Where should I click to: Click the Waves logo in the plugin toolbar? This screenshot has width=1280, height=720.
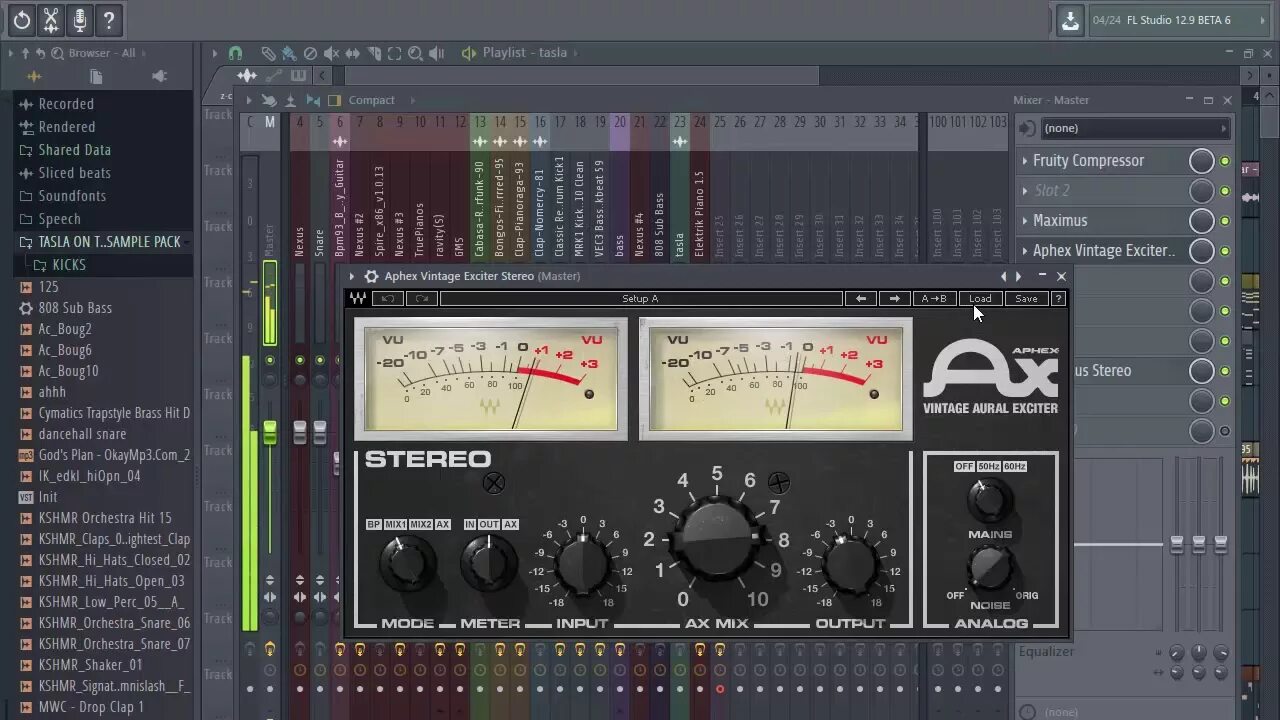(358, 298)
